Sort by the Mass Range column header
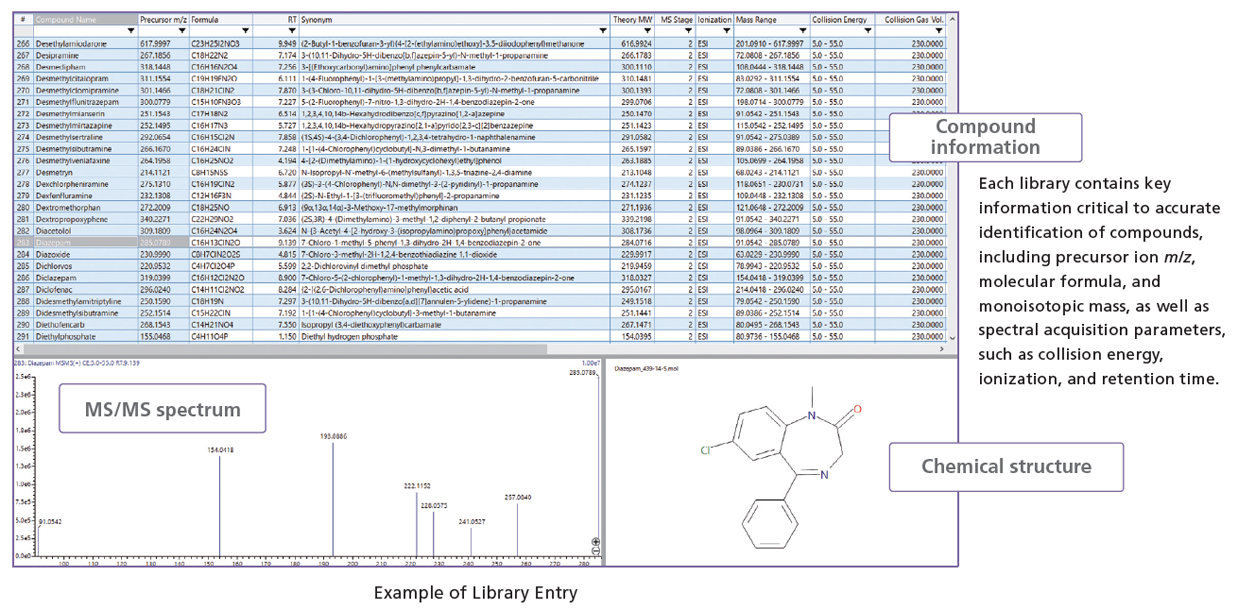Screen dimensions: 1238x610 [772, 19]
